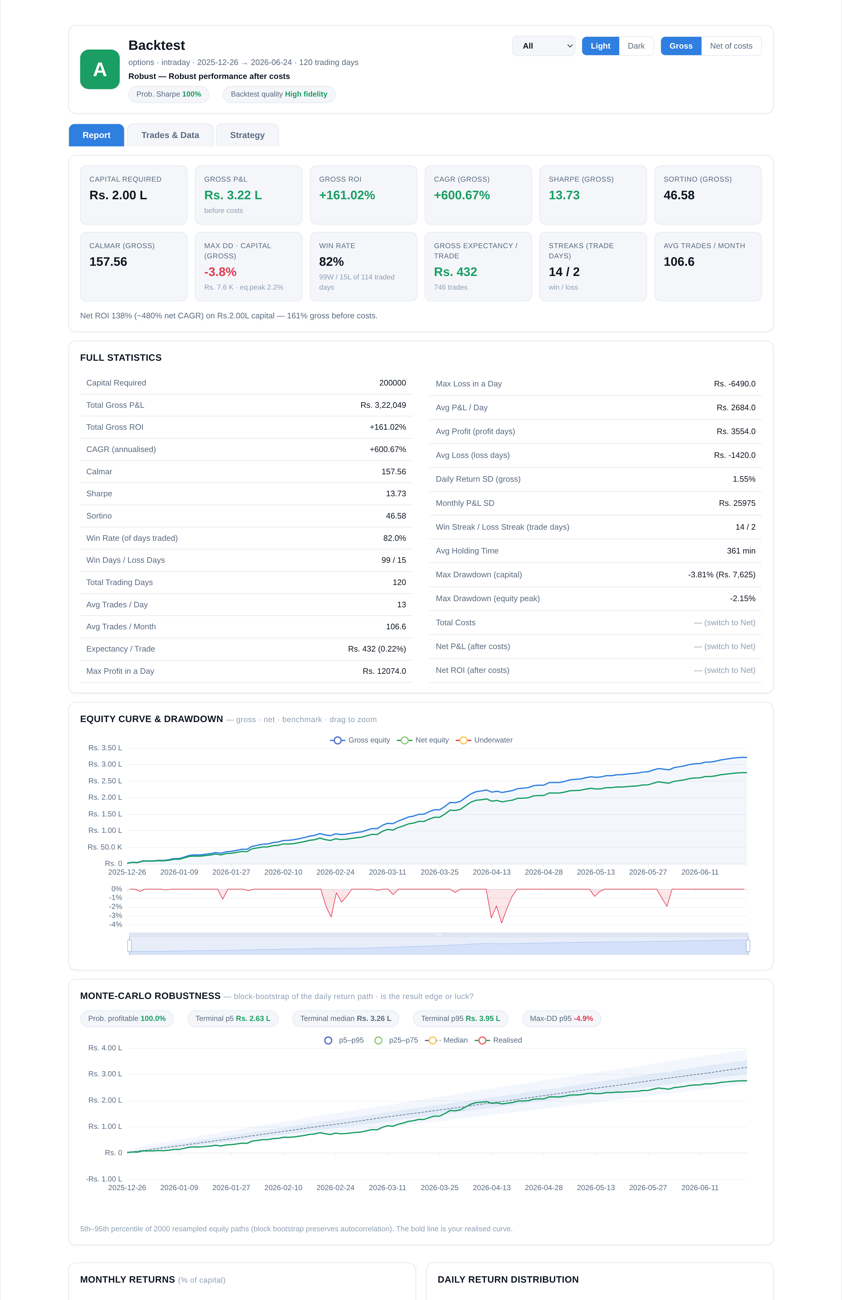Open the Trades & Data tab

tap(170, 135)
